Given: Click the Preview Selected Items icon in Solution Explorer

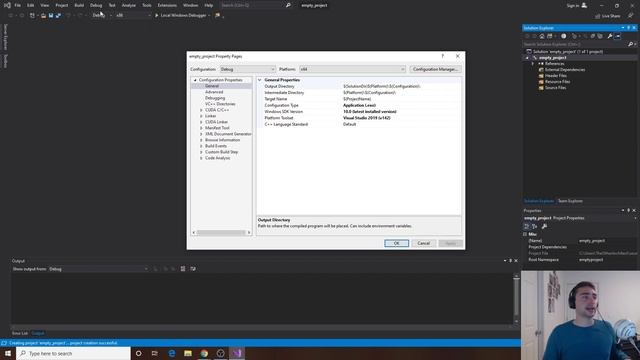Looking at the screenshot, I should coord(618,36).
